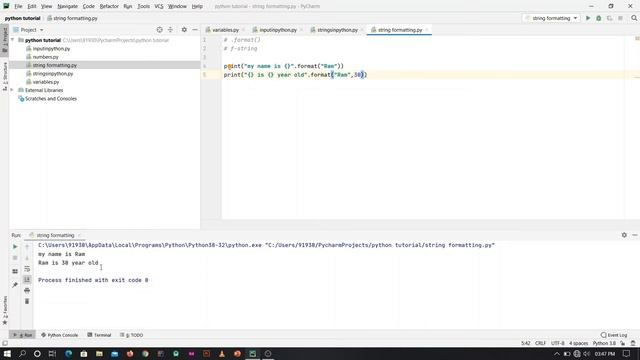Open notification center in taskbar
The width and height of the screenshot is (640, 360).
click(x=626, y=353)
